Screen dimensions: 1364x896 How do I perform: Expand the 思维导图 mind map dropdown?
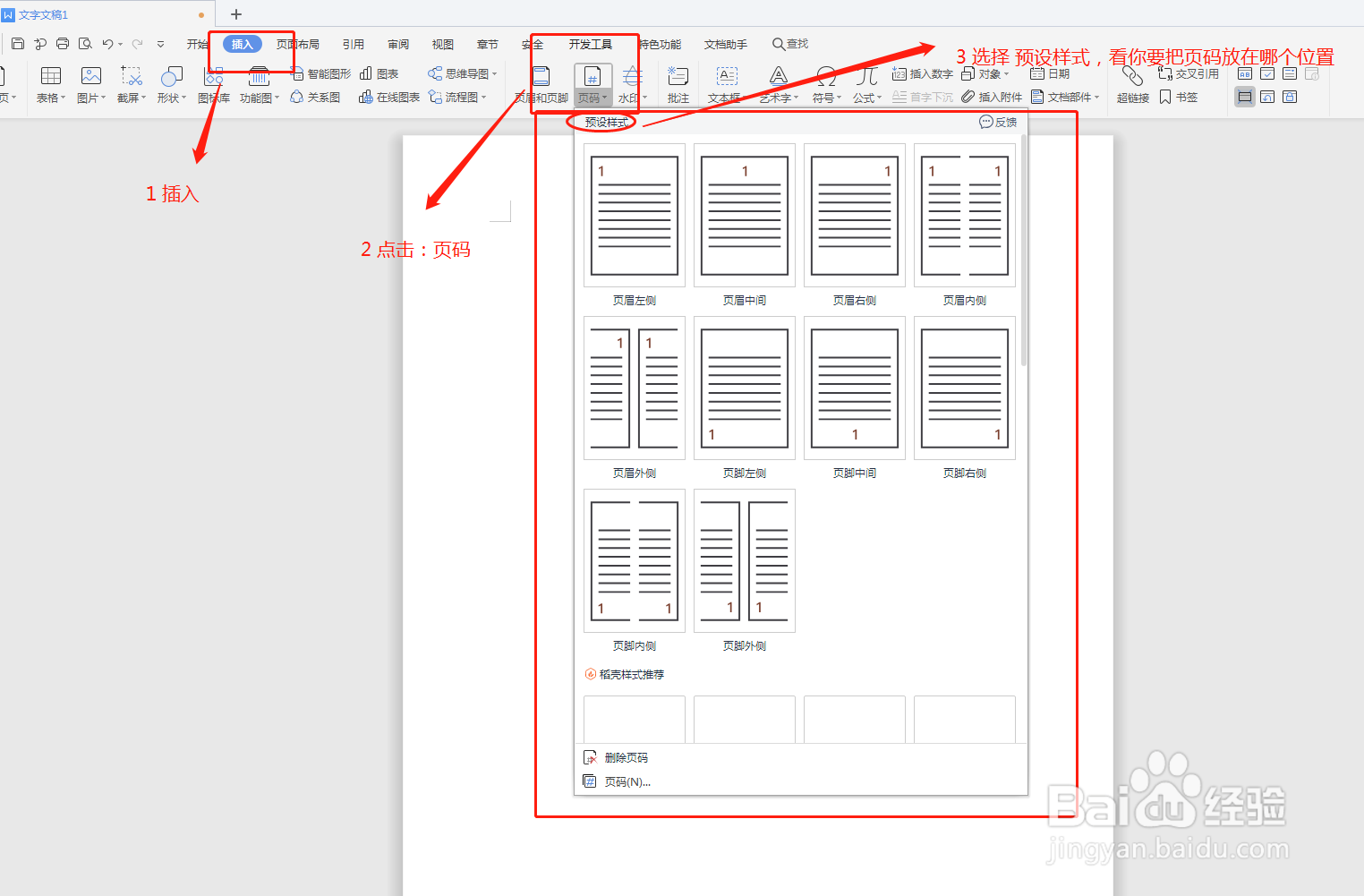[x=494, y=73]
